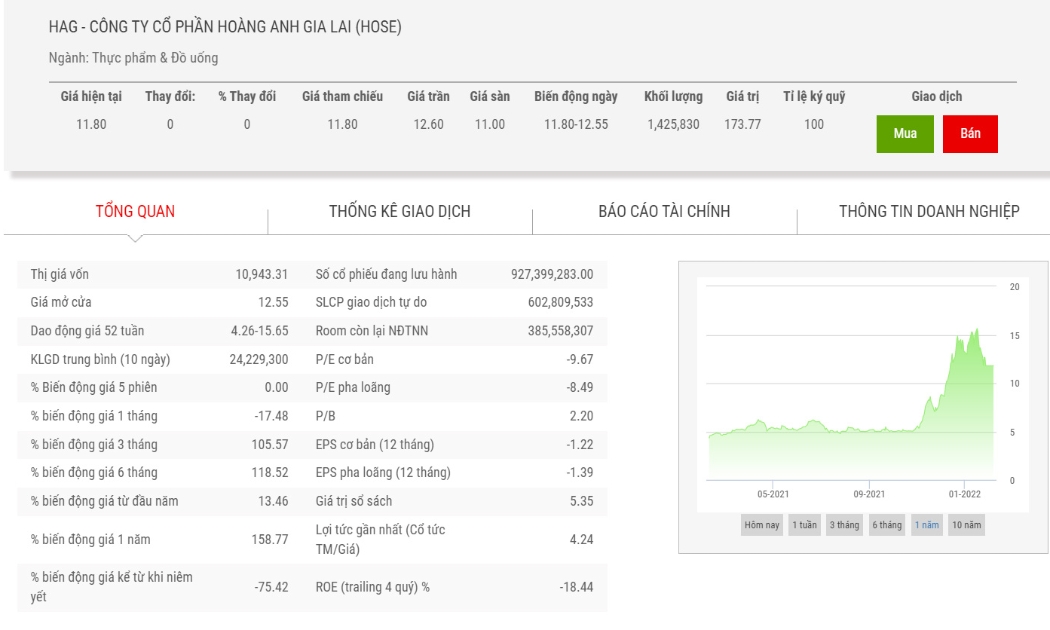
Task: Set chart range to 6 tháng
Action: pyautogui.click(x=887, y=525)
